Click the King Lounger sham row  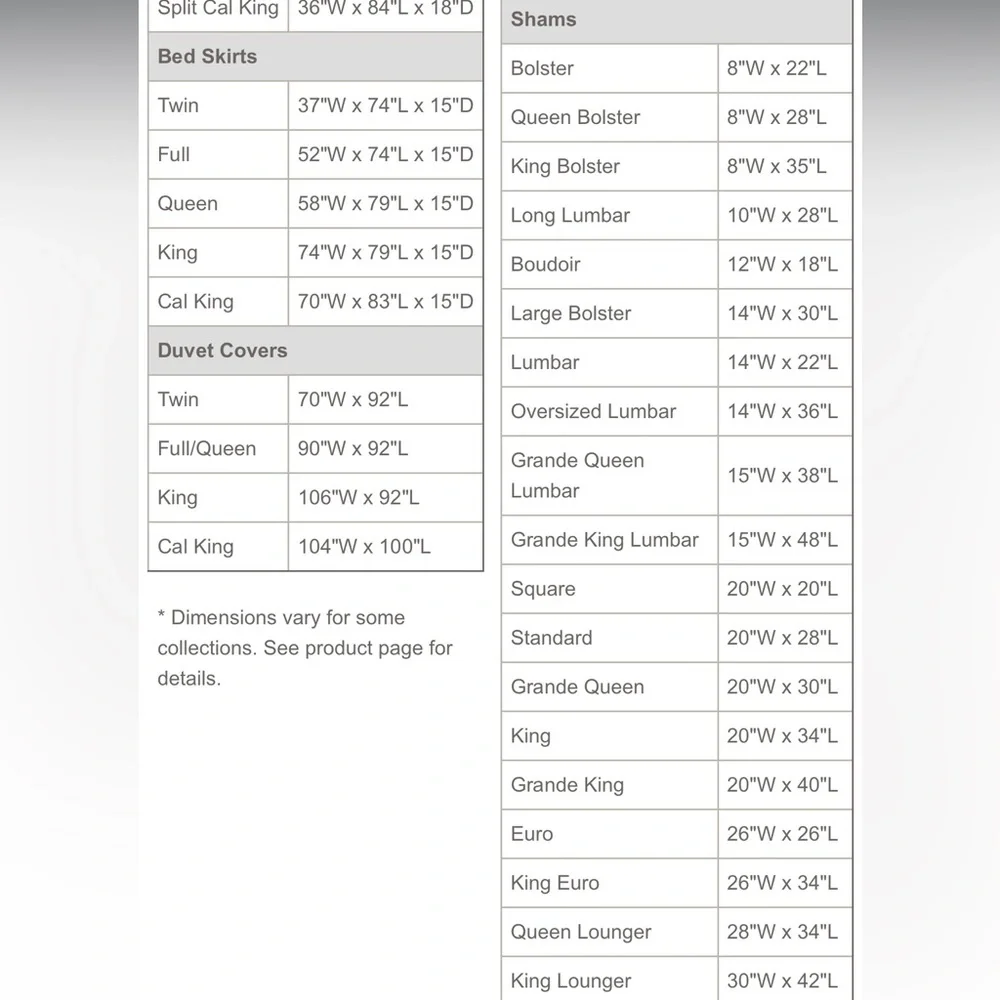(677, 980)
